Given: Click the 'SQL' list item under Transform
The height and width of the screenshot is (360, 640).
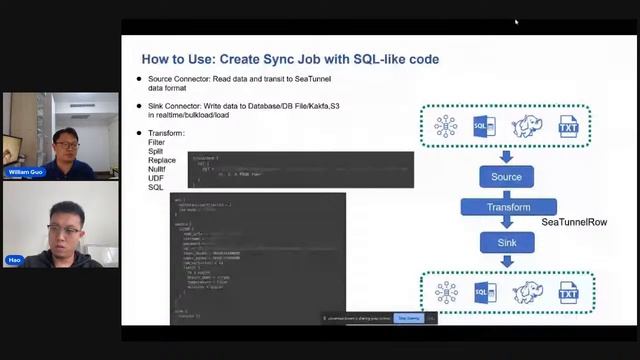Looking at the screenshot, I should pyautogui.click(x=156, y=187).
